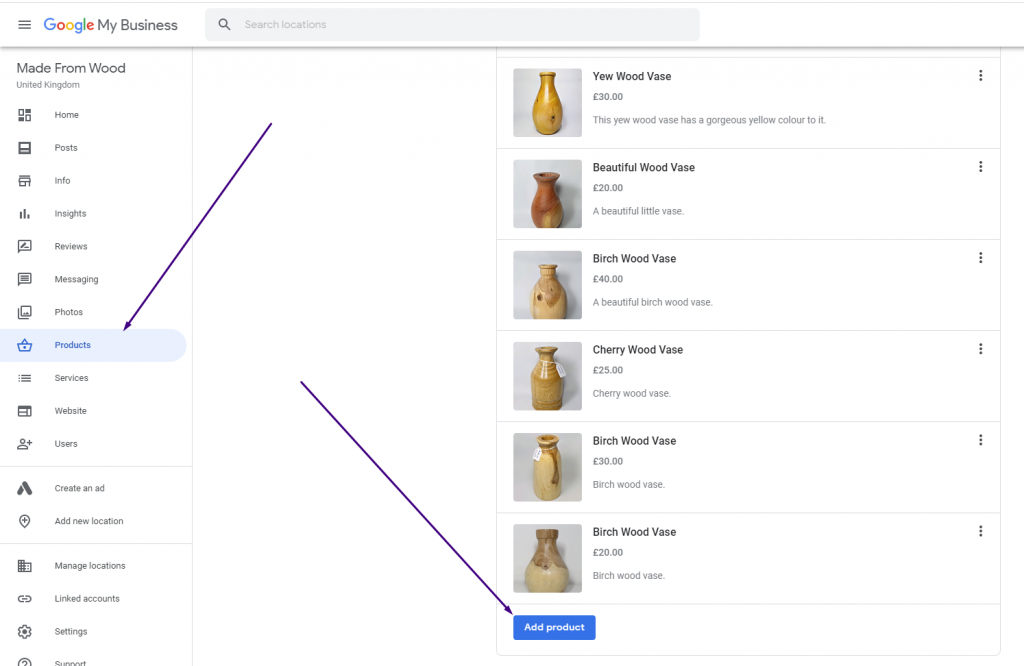Click the £40.00 Birch Wood Vase thumbnail

pyautogui.click(x=547, y=285)
